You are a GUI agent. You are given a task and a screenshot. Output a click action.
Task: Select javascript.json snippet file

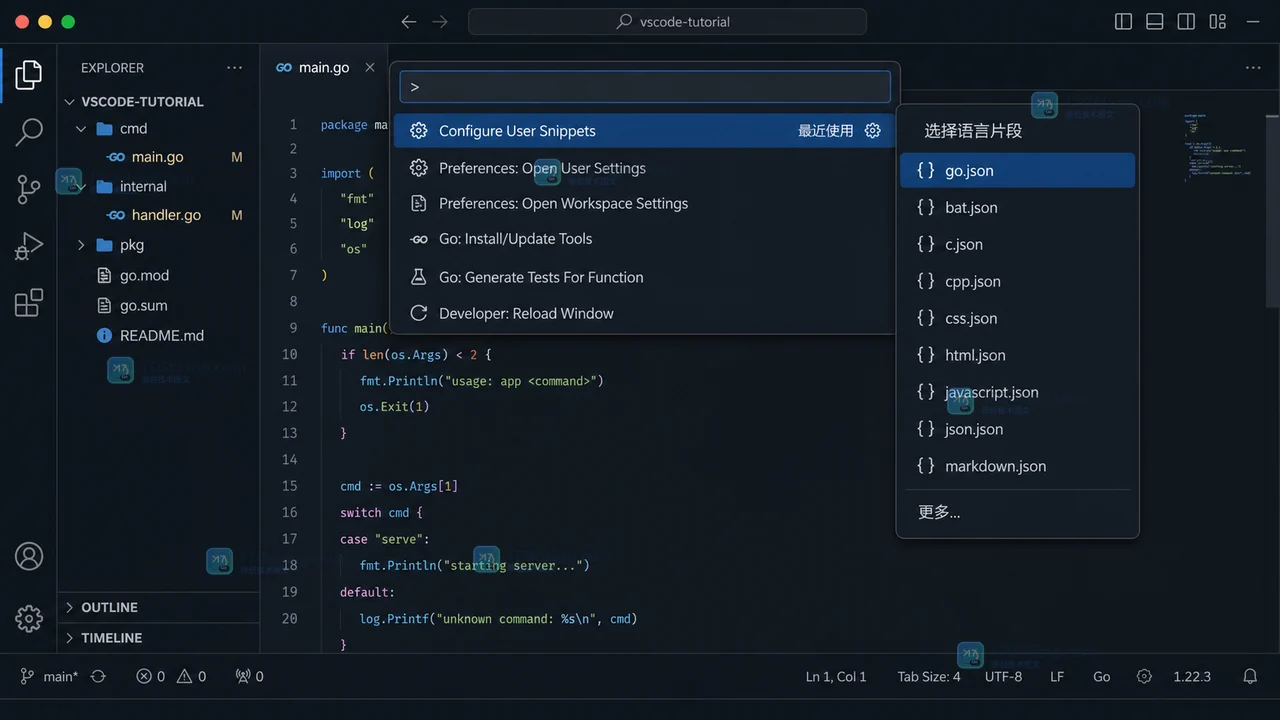pos(1017,392)
